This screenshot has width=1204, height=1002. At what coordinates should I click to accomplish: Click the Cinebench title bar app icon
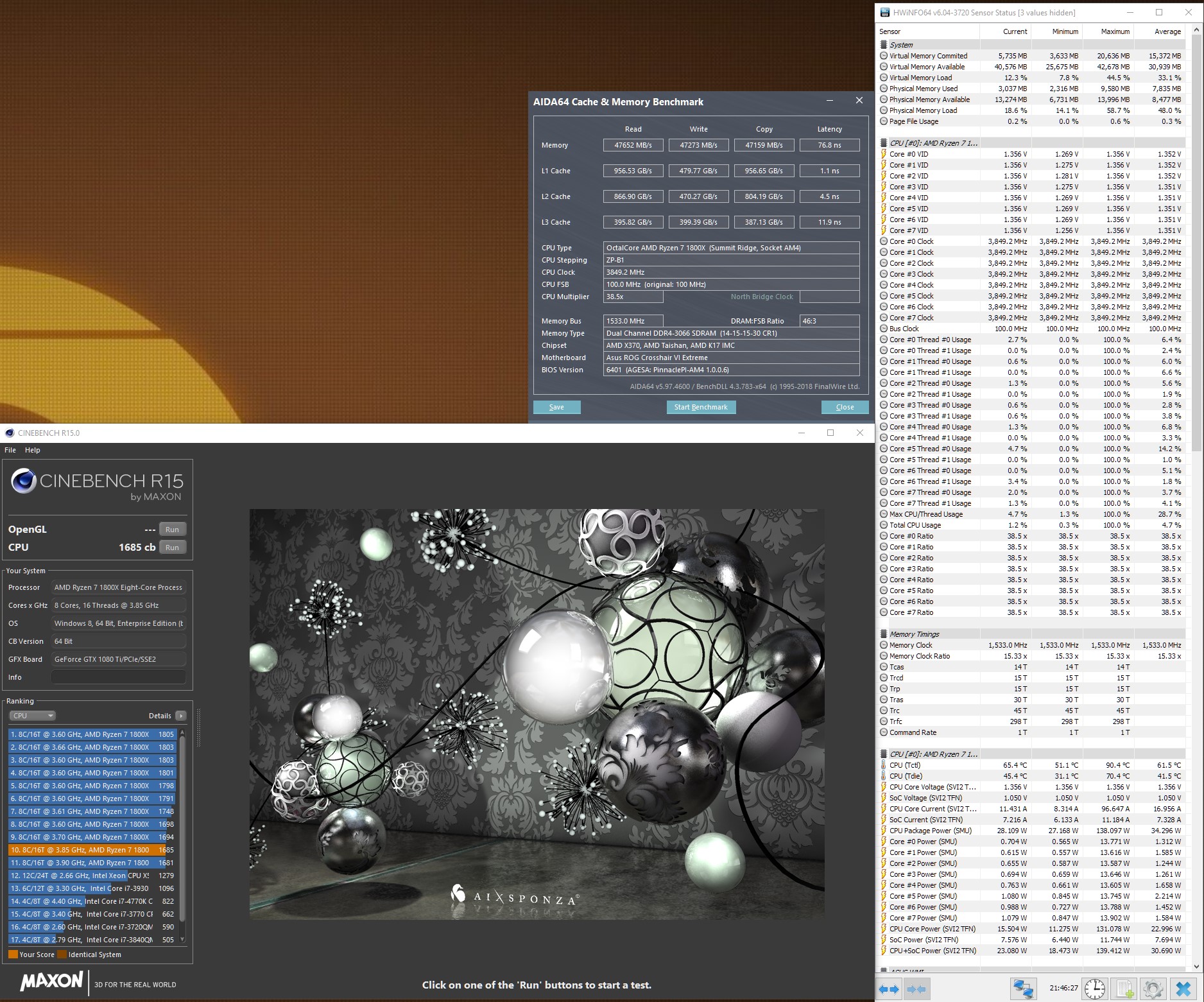pyautogui.click(x=10, y=433)
